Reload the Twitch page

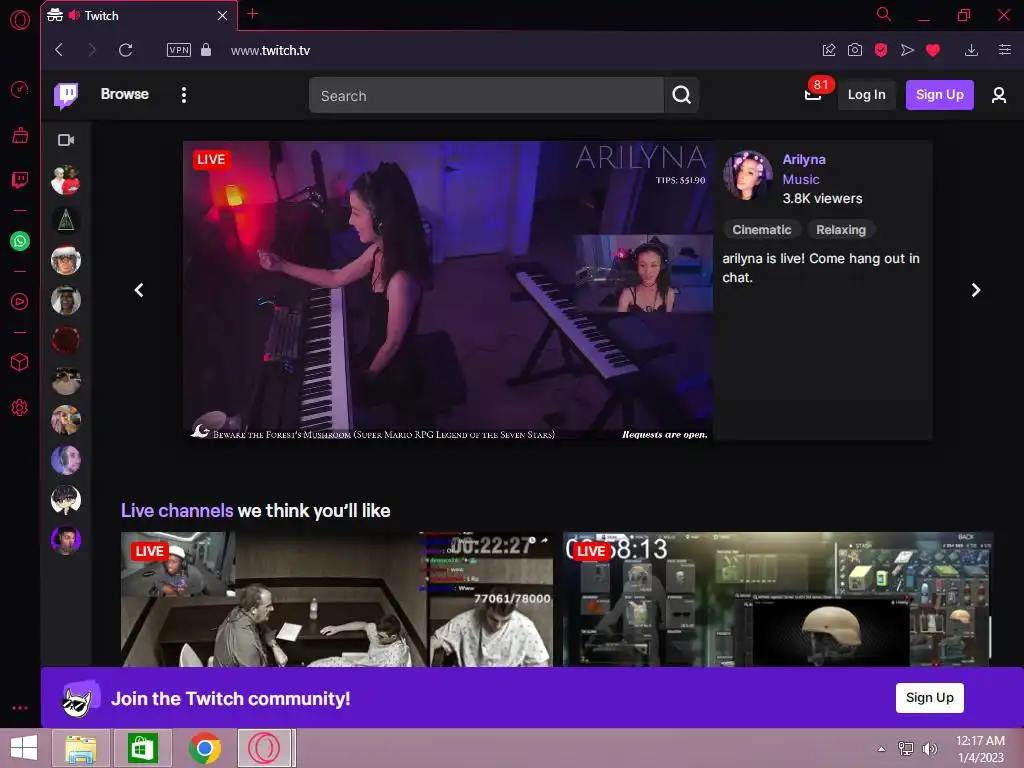click(125, 50)
